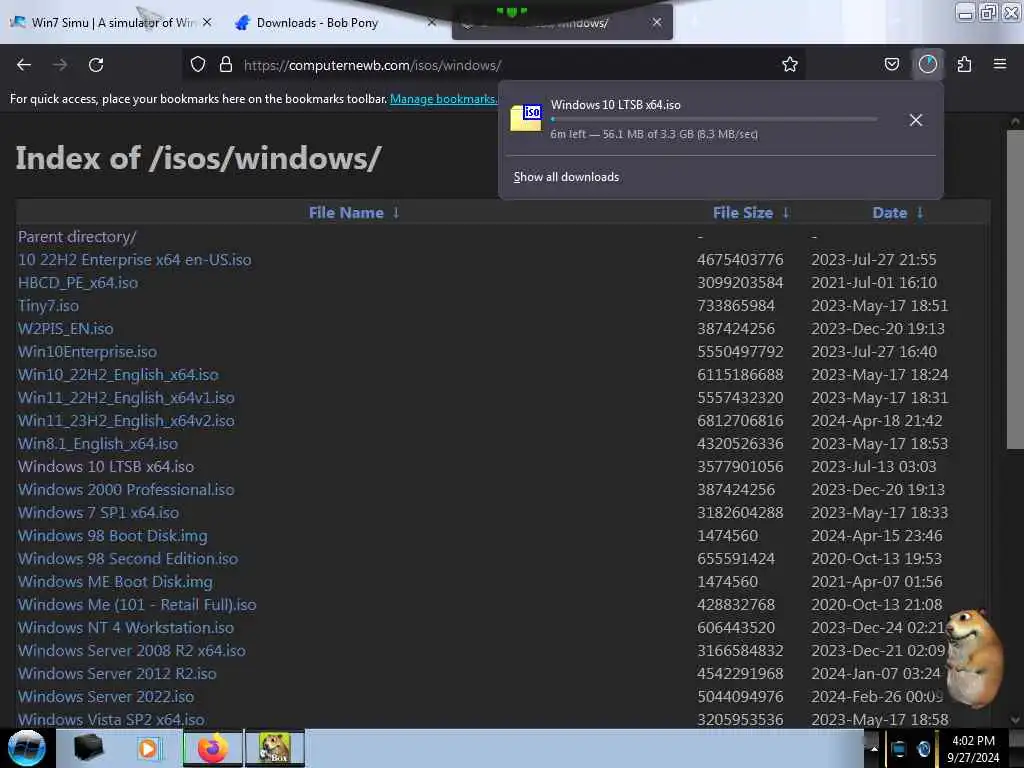Screen dimensions: 1024x768
Task: Download Windows NT 4 Workstation.iso
Action: tap(126, 628)
